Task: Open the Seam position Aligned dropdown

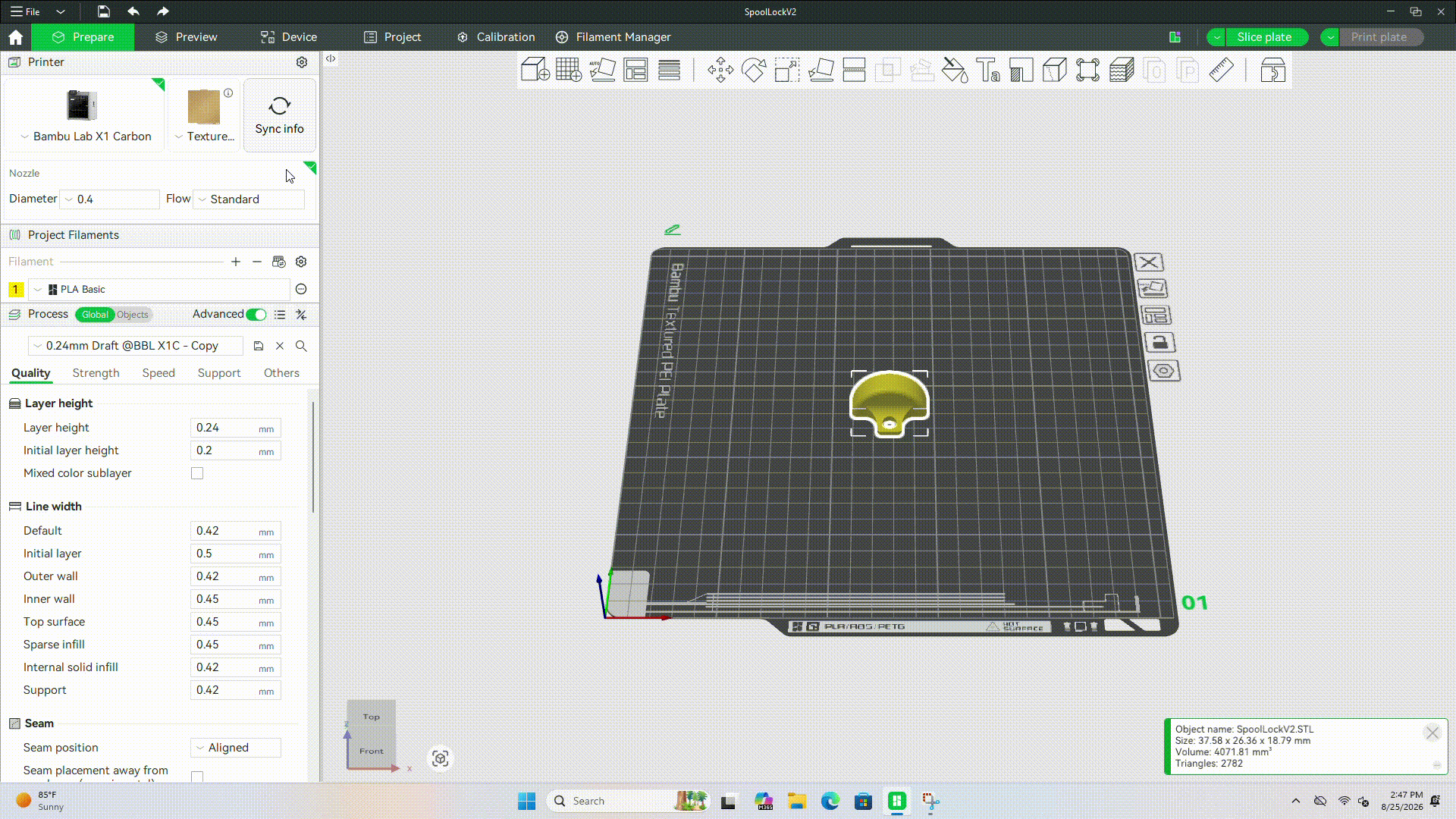Action: 236,748
